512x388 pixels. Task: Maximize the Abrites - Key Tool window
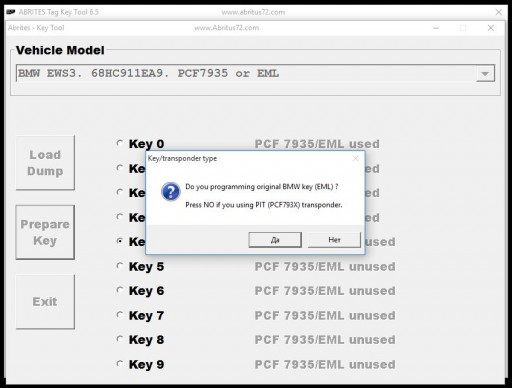tap(463, 28)
